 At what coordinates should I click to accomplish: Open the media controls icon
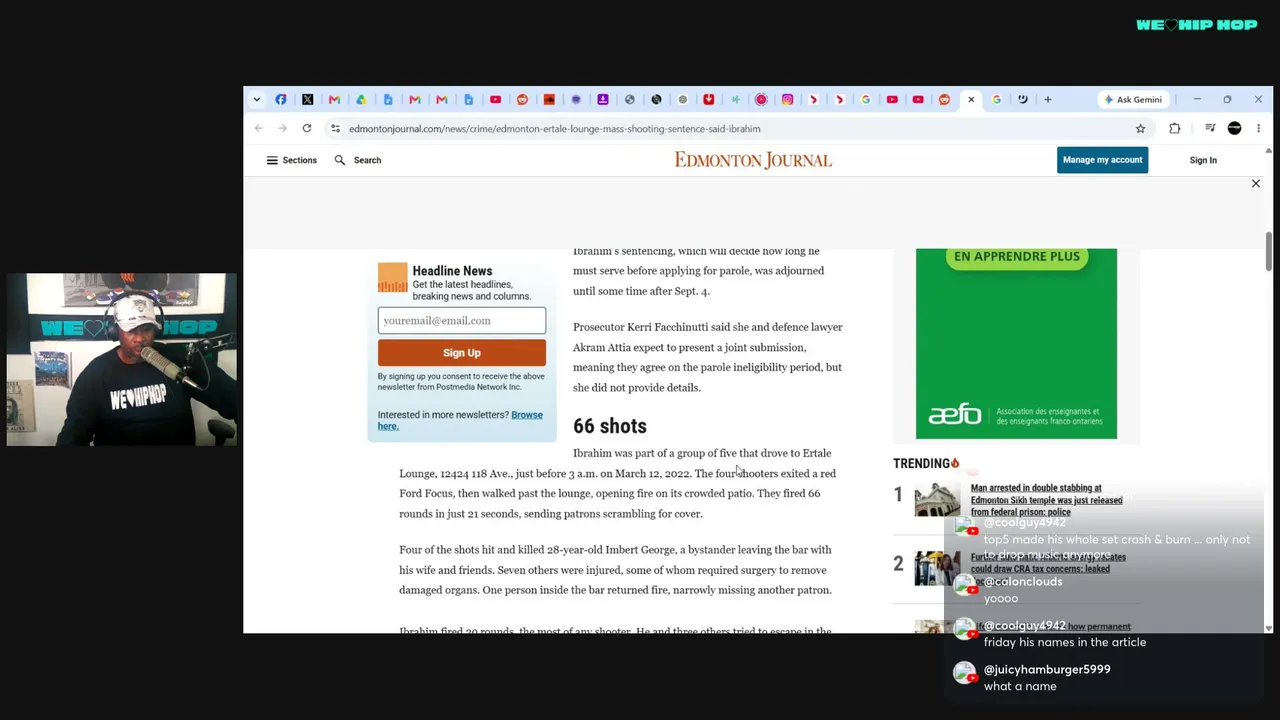[1210, 129]
